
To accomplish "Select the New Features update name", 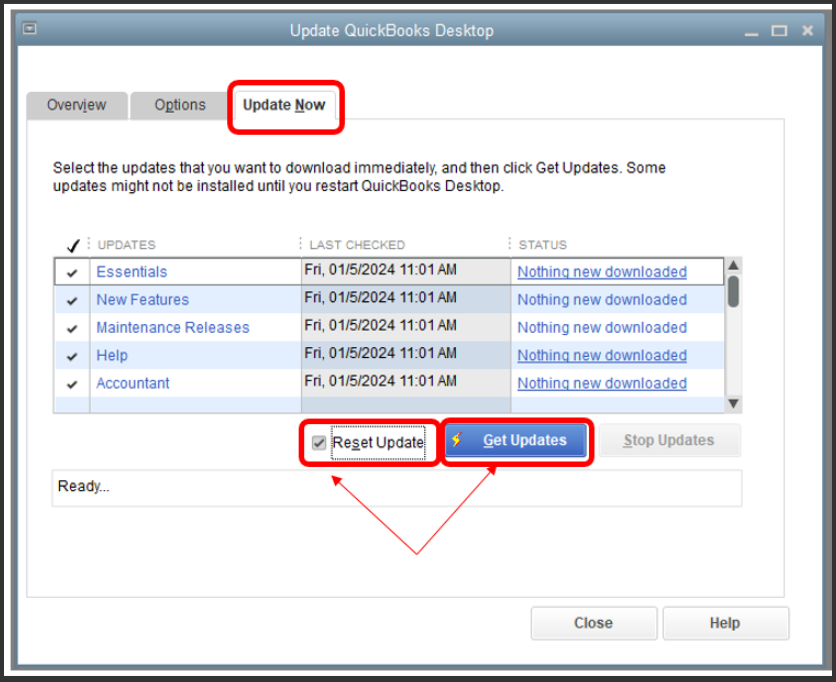I will [142, 300].
